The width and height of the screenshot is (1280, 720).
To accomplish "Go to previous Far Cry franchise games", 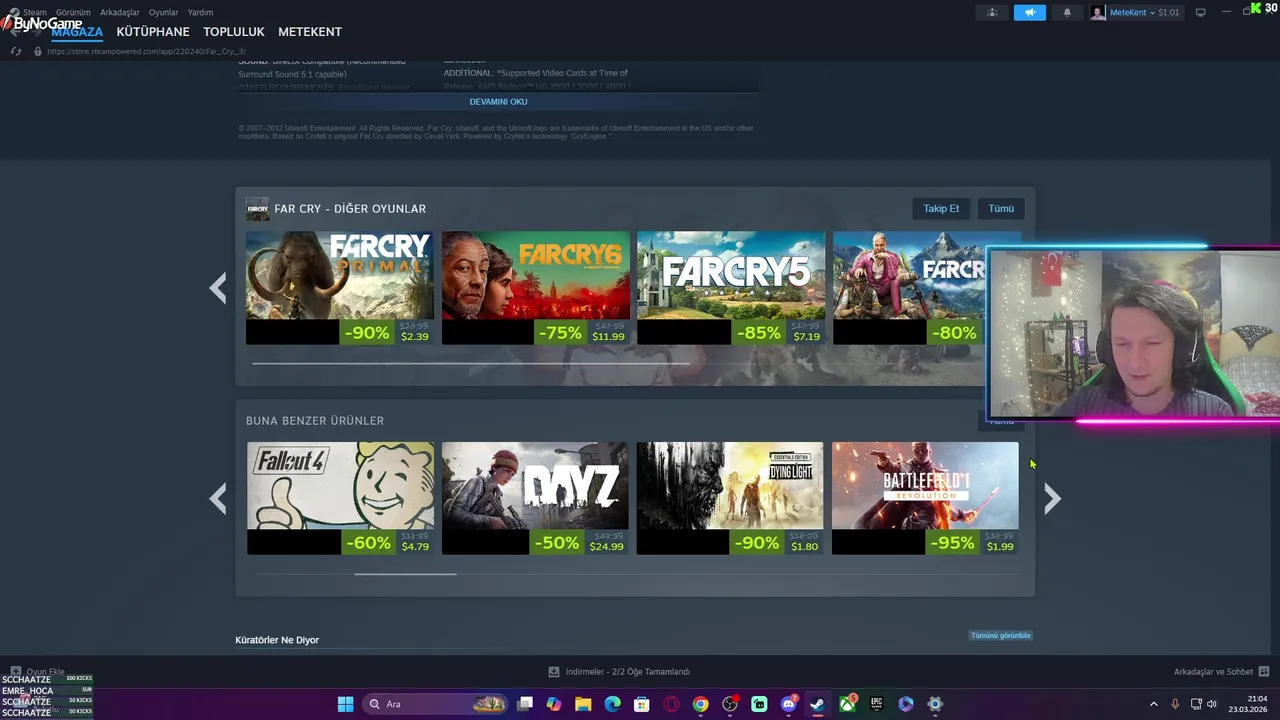I will pos(218,288).
